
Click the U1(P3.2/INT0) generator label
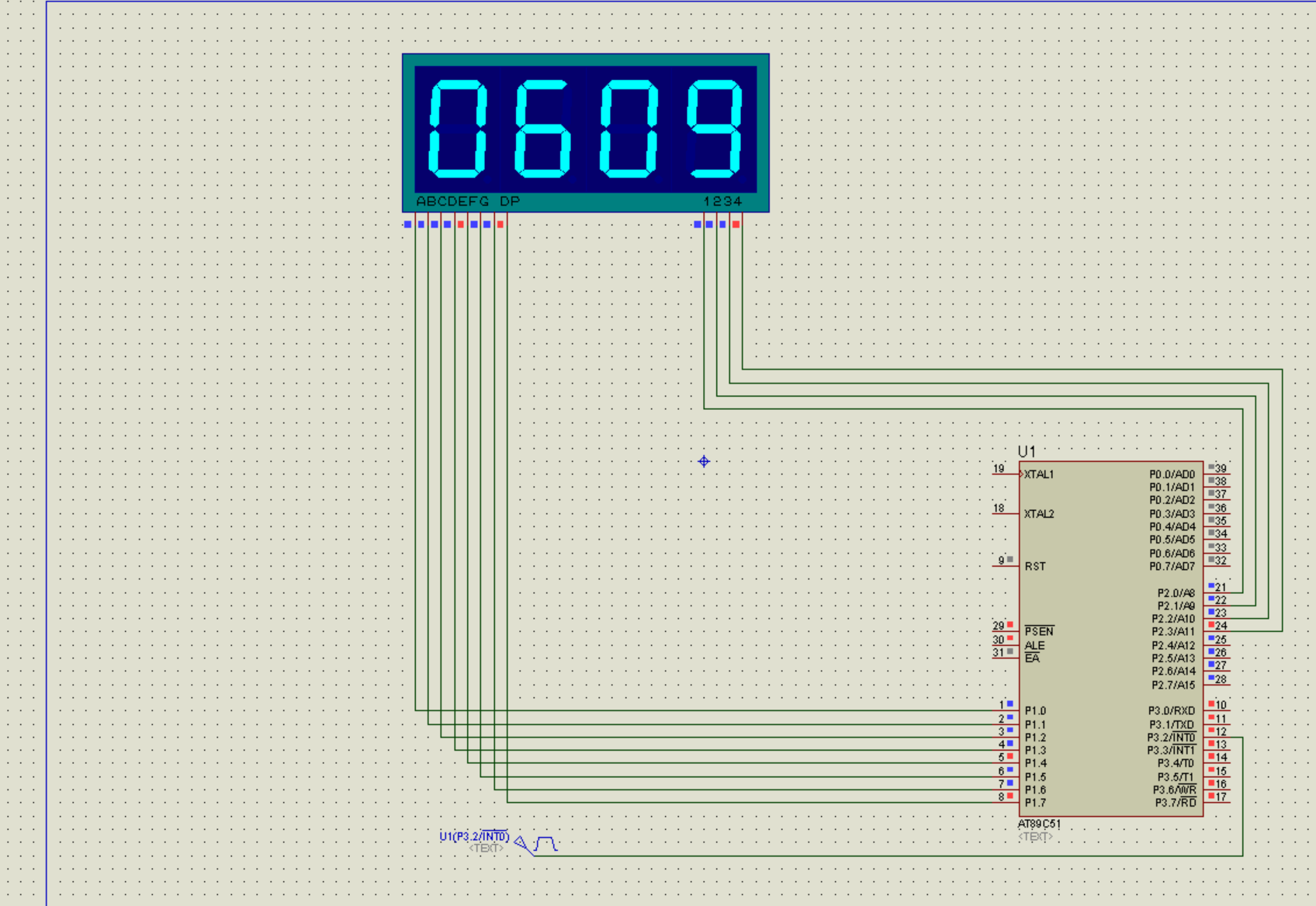474,836
